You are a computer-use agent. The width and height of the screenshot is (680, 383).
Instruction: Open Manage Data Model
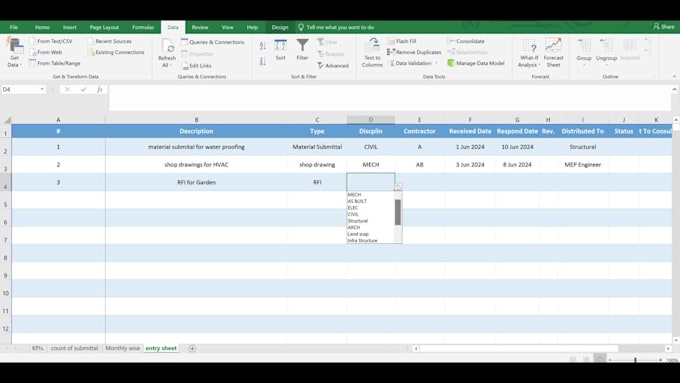[476, 63]
